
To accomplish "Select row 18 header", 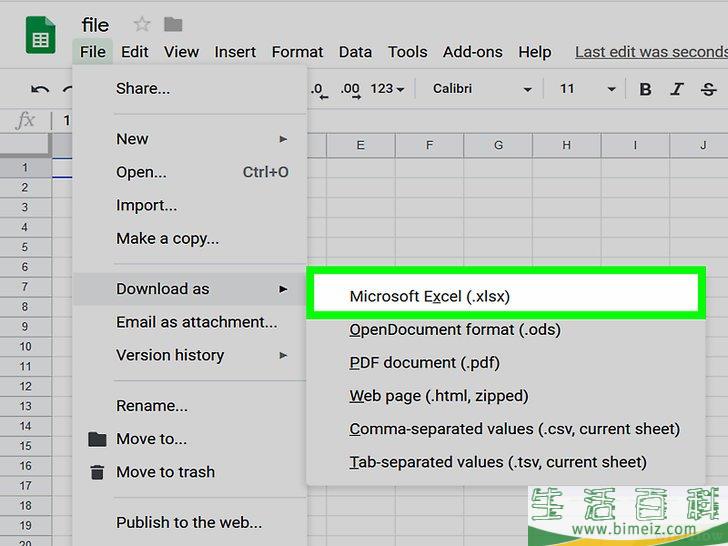I will click(x=26, y=506).
